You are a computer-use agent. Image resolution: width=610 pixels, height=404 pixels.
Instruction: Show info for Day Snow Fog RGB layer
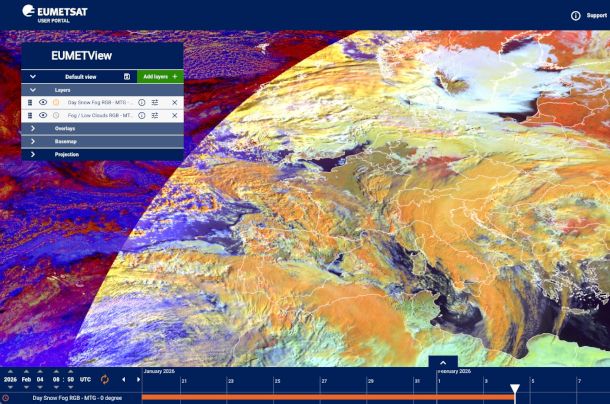coord(142,103)
